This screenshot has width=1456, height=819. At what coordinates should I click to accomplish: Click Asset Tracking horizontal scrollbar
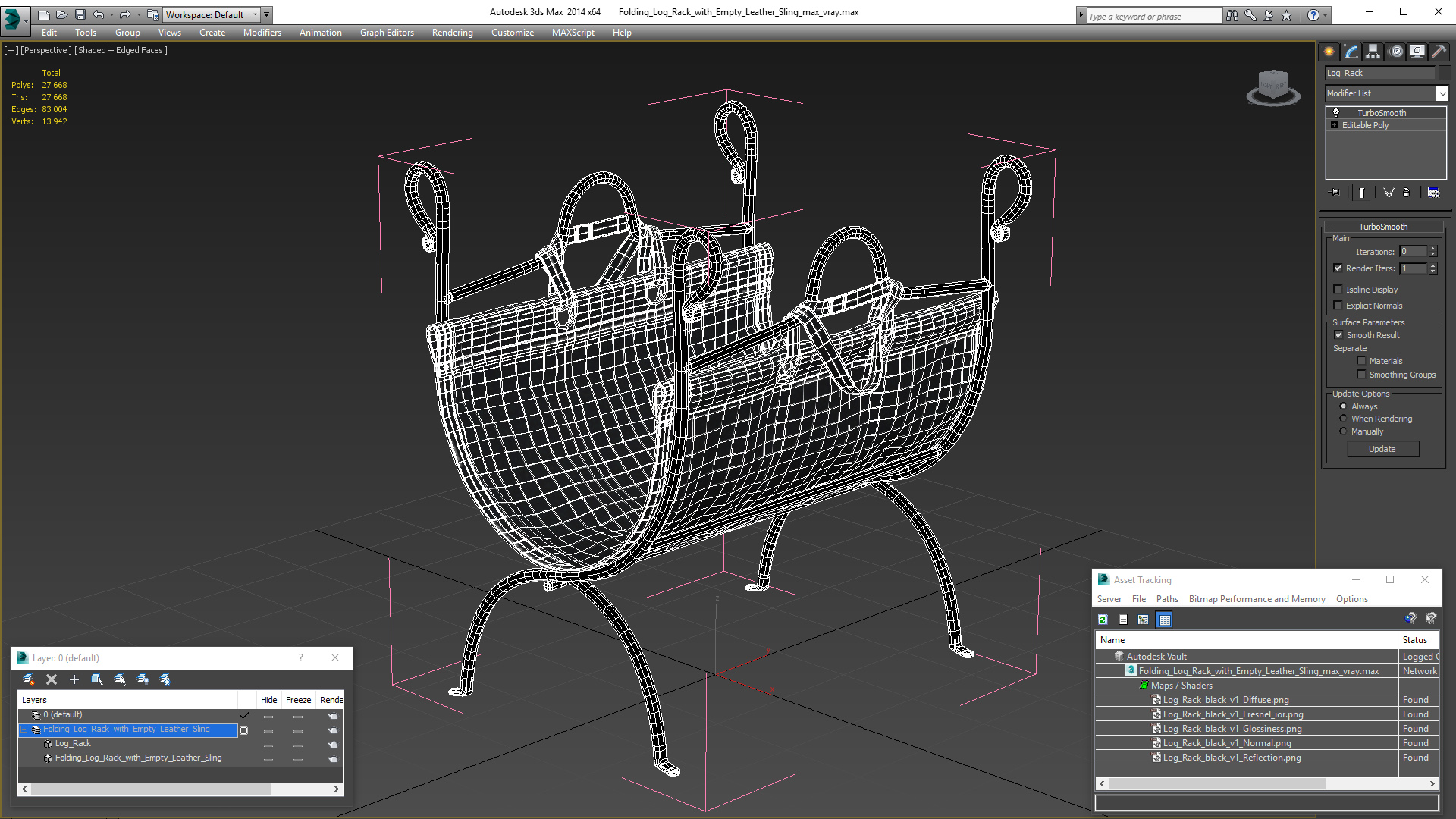(x=1217, y=783)
